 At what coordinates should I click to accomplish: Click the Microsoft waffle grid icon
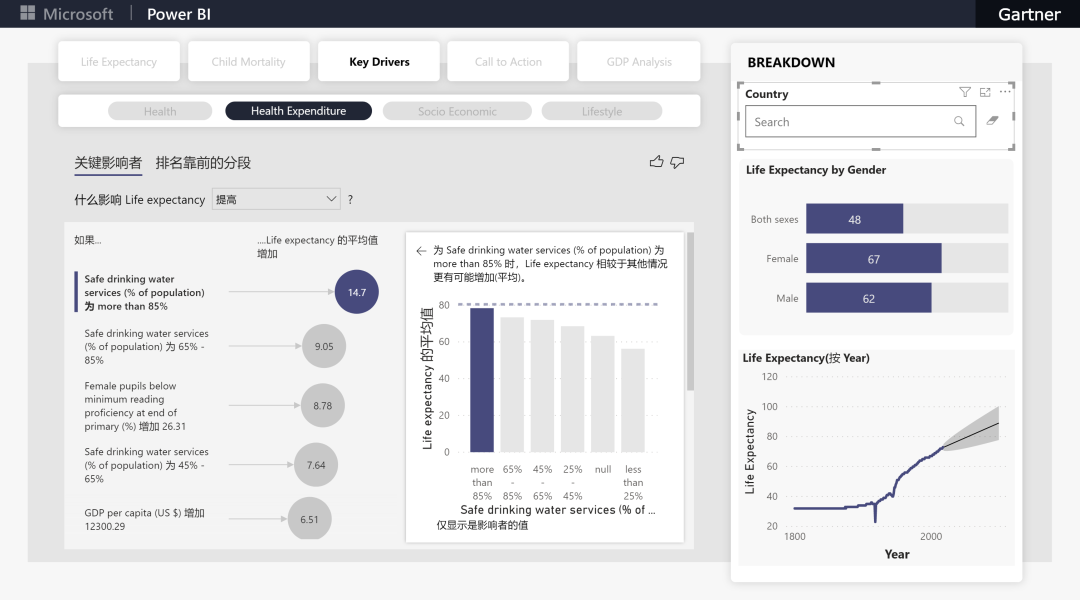point(28,13)
